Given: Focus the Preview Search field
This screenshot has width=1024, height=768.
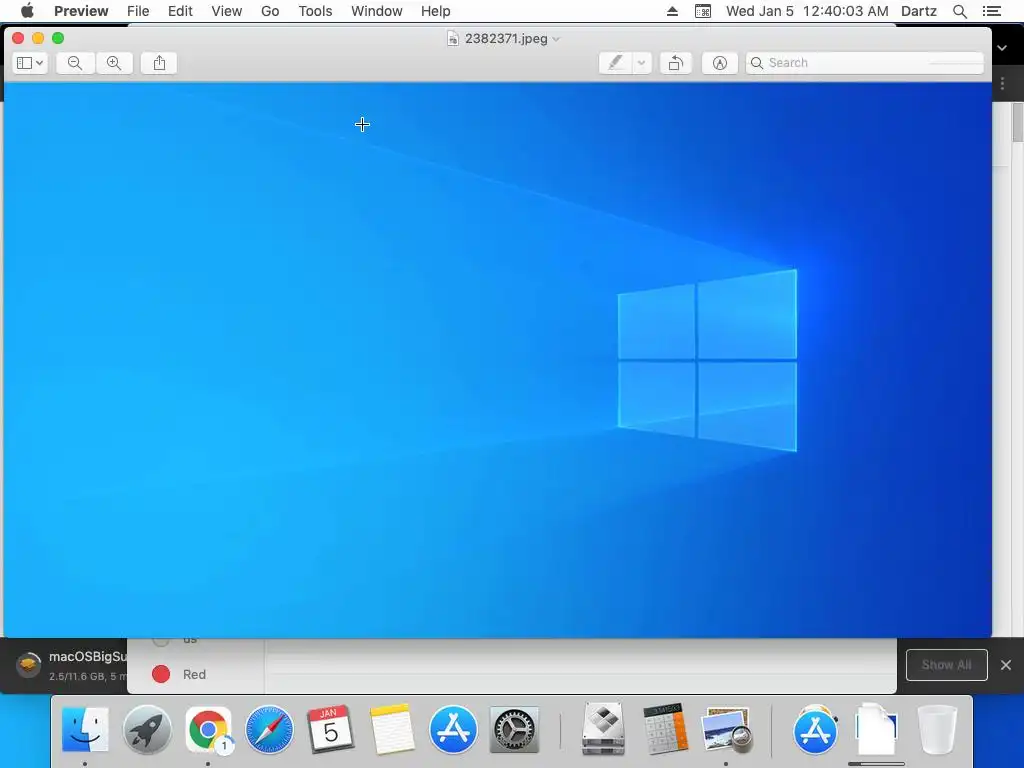Looking at the screenshot, I should pyautogui.click(x=865, y=63).
